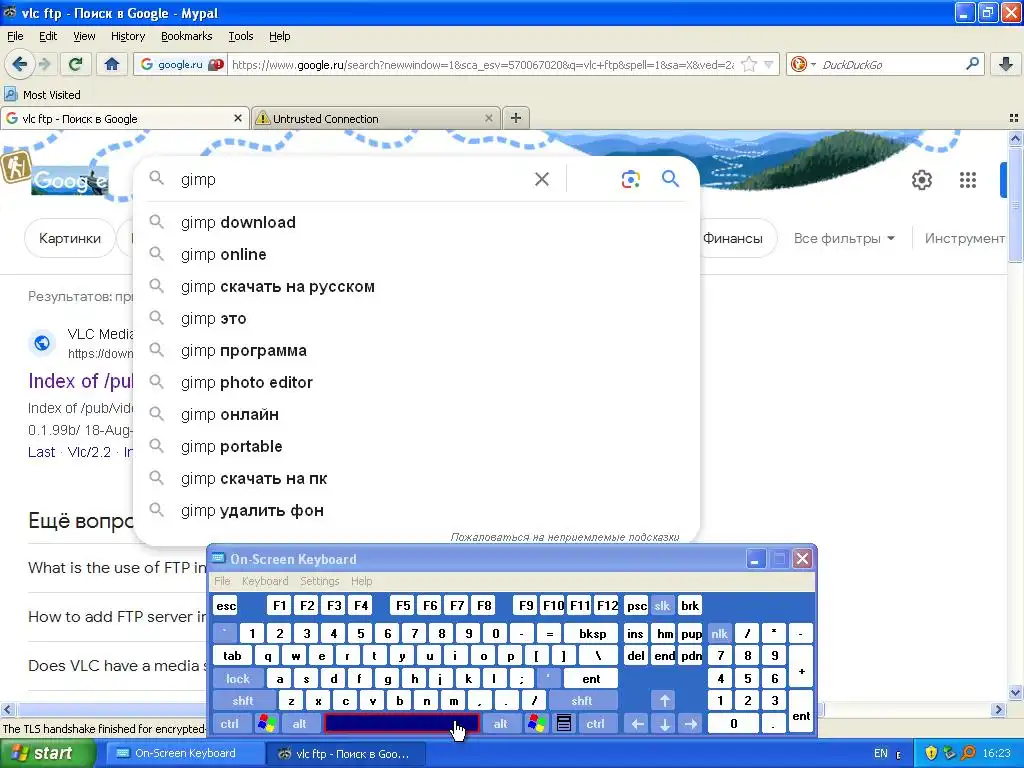Click the bksp key on keyboard
Screen dimensions: 1024x768
592,633
